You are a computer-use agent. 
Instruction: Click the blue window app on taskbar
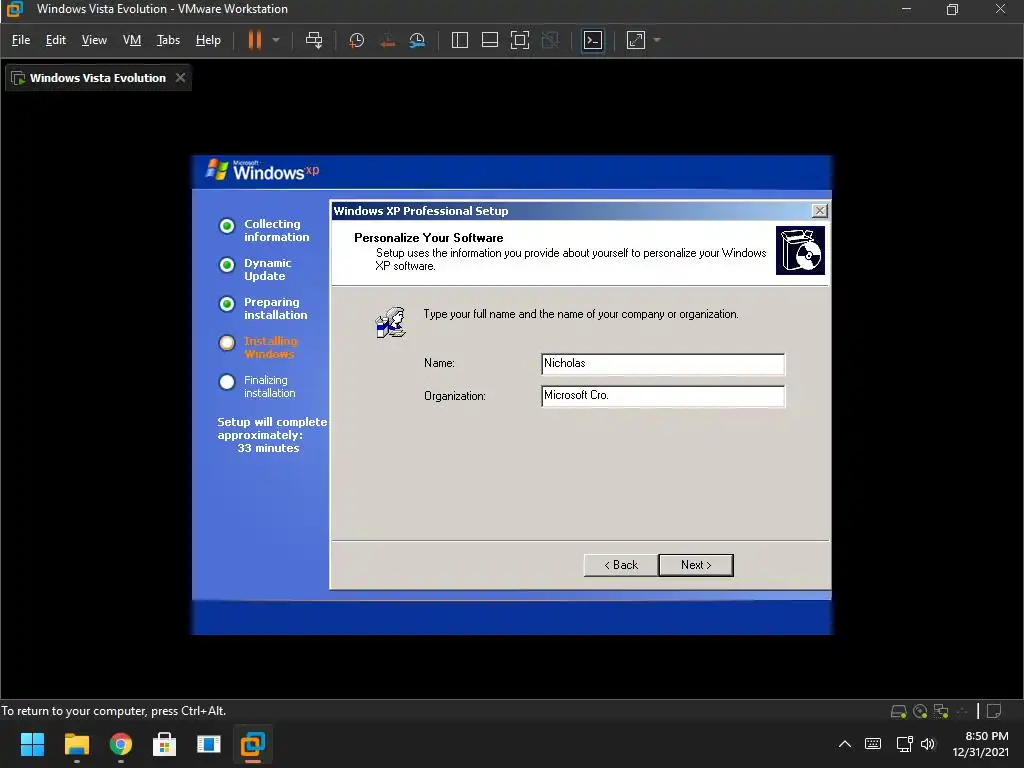pyautogui.click(x=209, y=744)
